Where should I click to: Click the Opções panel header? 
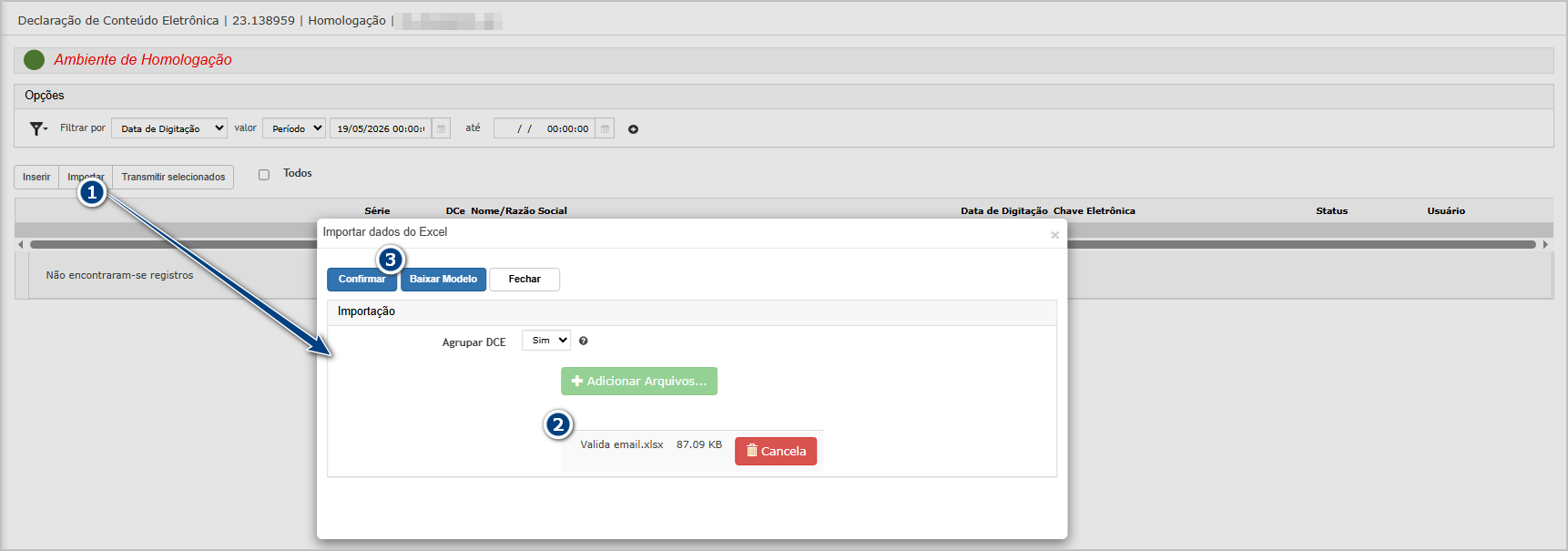pos(783,96)
